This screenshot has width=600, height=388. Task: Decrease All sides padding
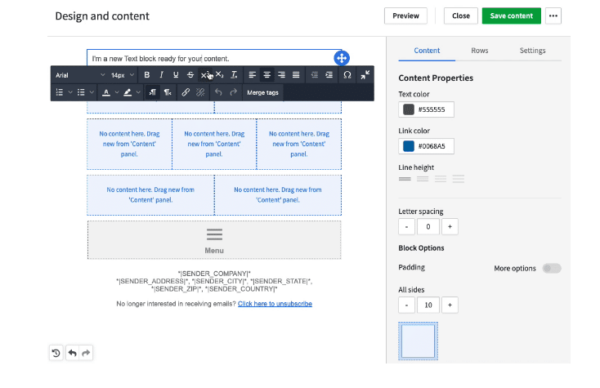pyautogui.click(x=406, y=305)
